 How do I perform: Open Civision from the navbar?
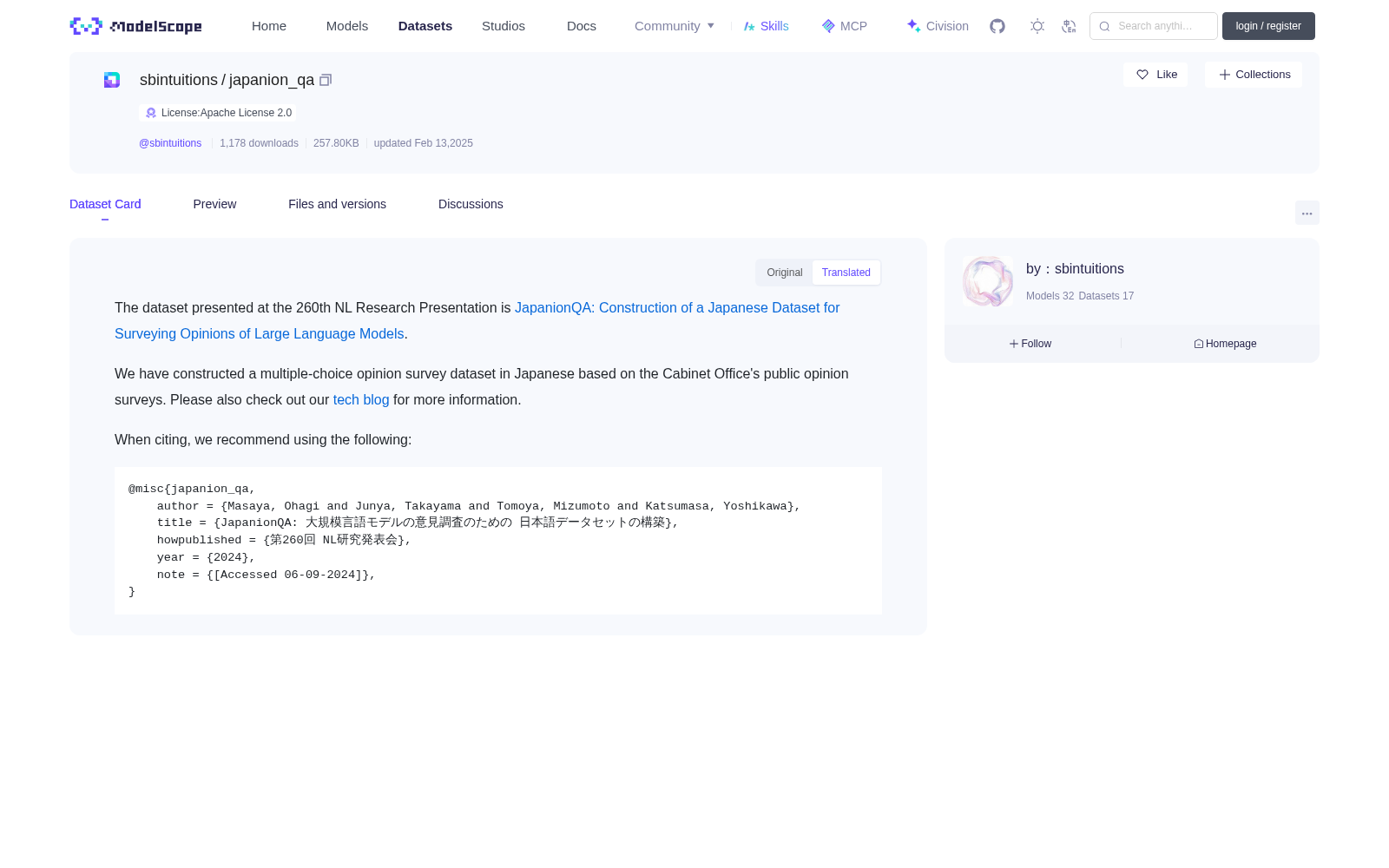(938, 26)
